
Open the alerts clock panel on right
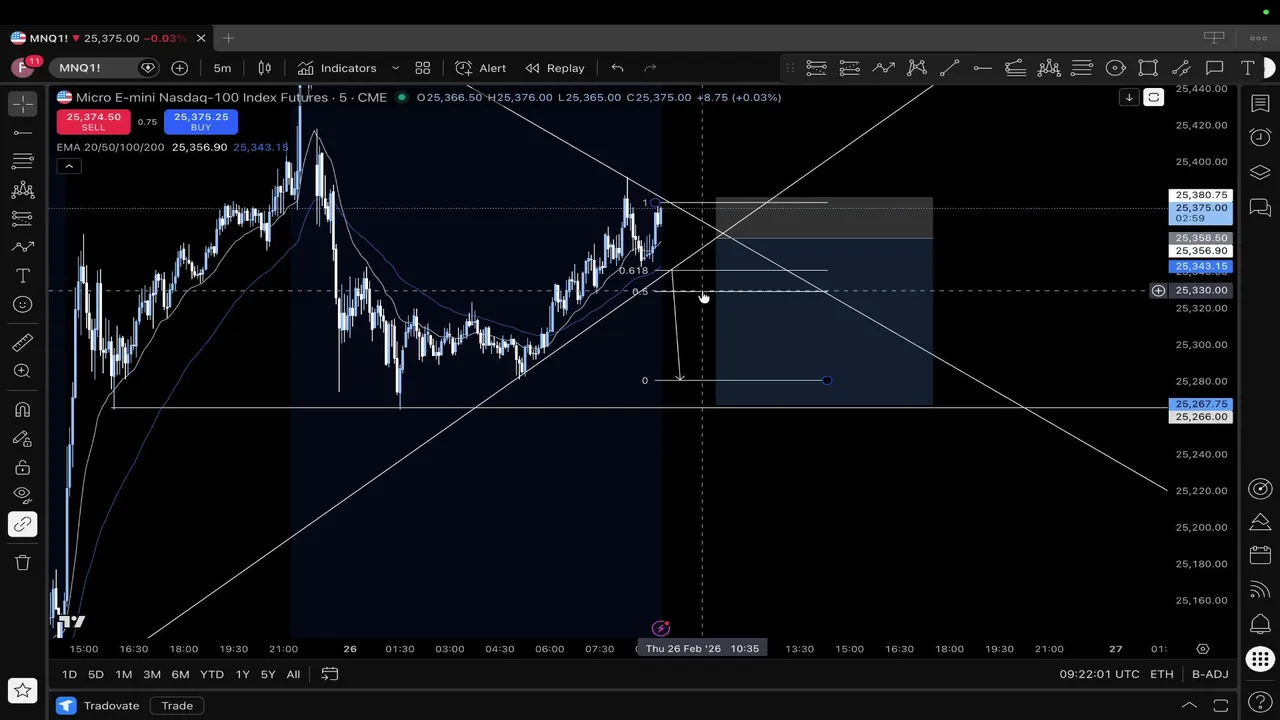tap(1260, 137)
